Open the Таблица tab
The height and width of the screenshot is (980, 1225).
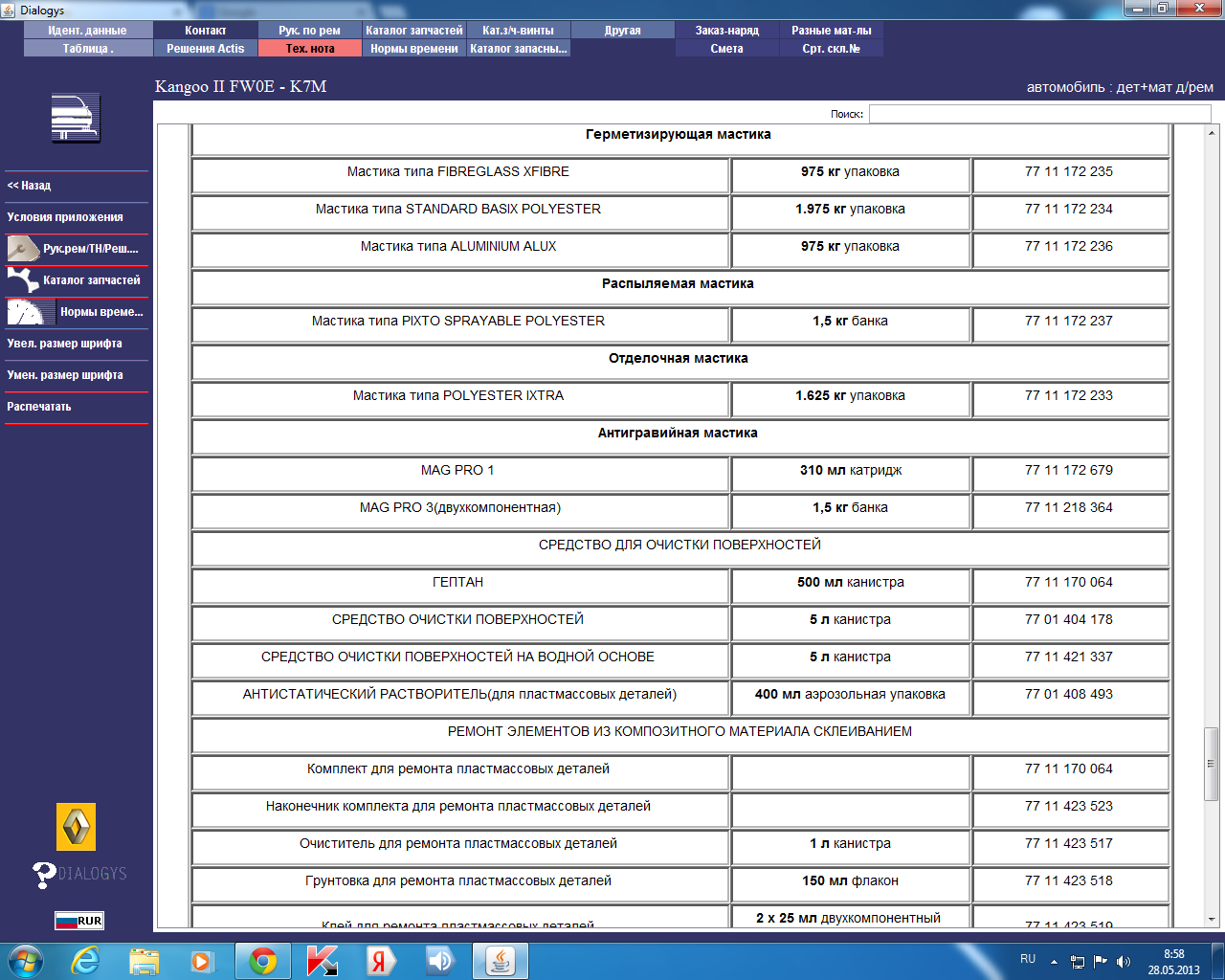tap(88, 49)
